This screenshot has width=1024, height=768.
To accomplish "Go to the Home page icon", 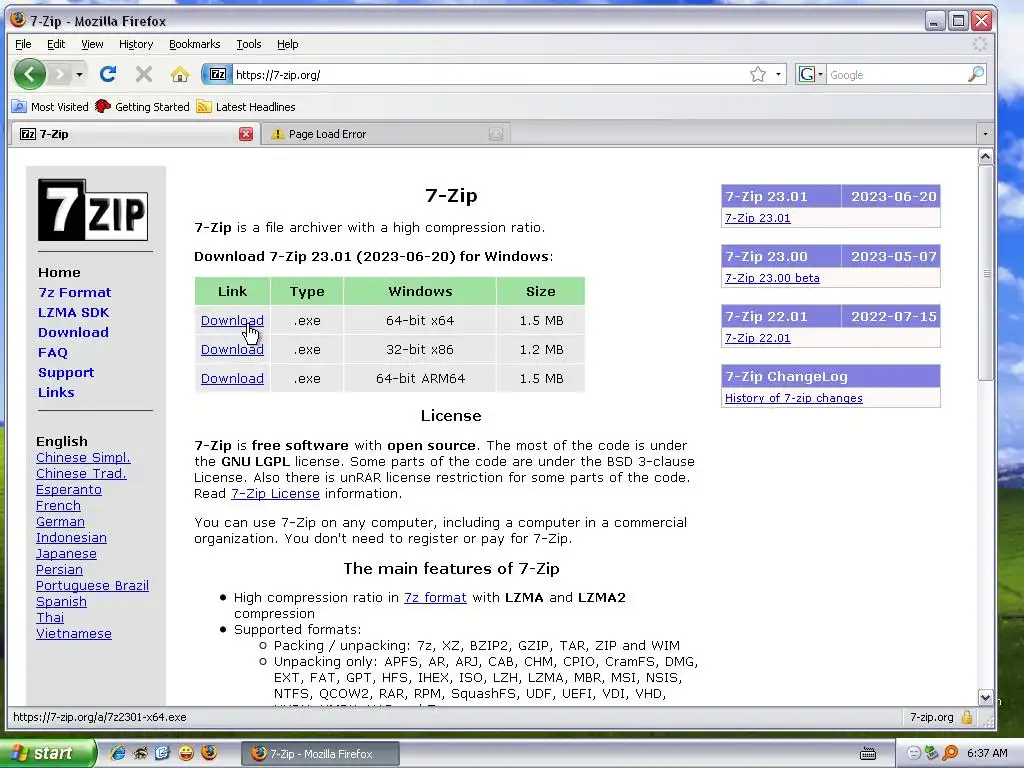I will [180, 74].
